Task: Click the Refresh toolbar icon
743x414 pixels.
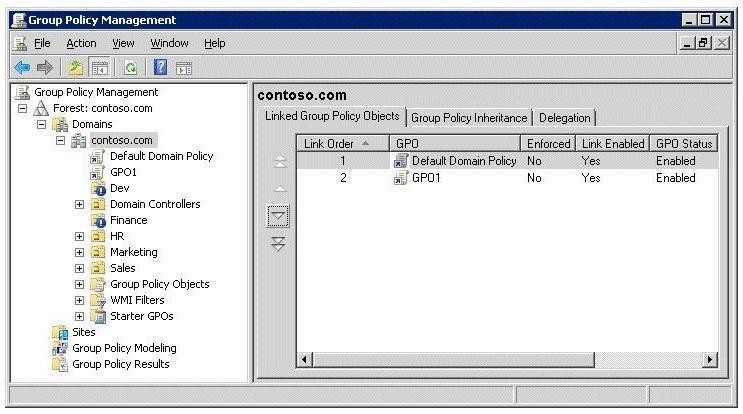Action: pyautogui.click(x=130, y=68)
